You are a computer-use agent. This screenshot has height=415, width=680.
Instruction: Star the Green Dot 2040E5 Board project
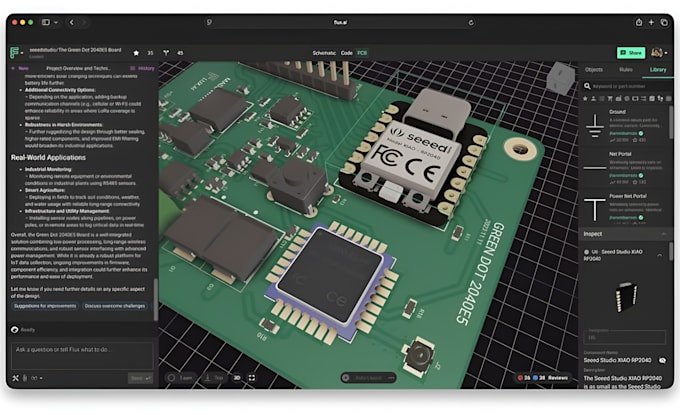pyautogui.click(x=136, y=53)
